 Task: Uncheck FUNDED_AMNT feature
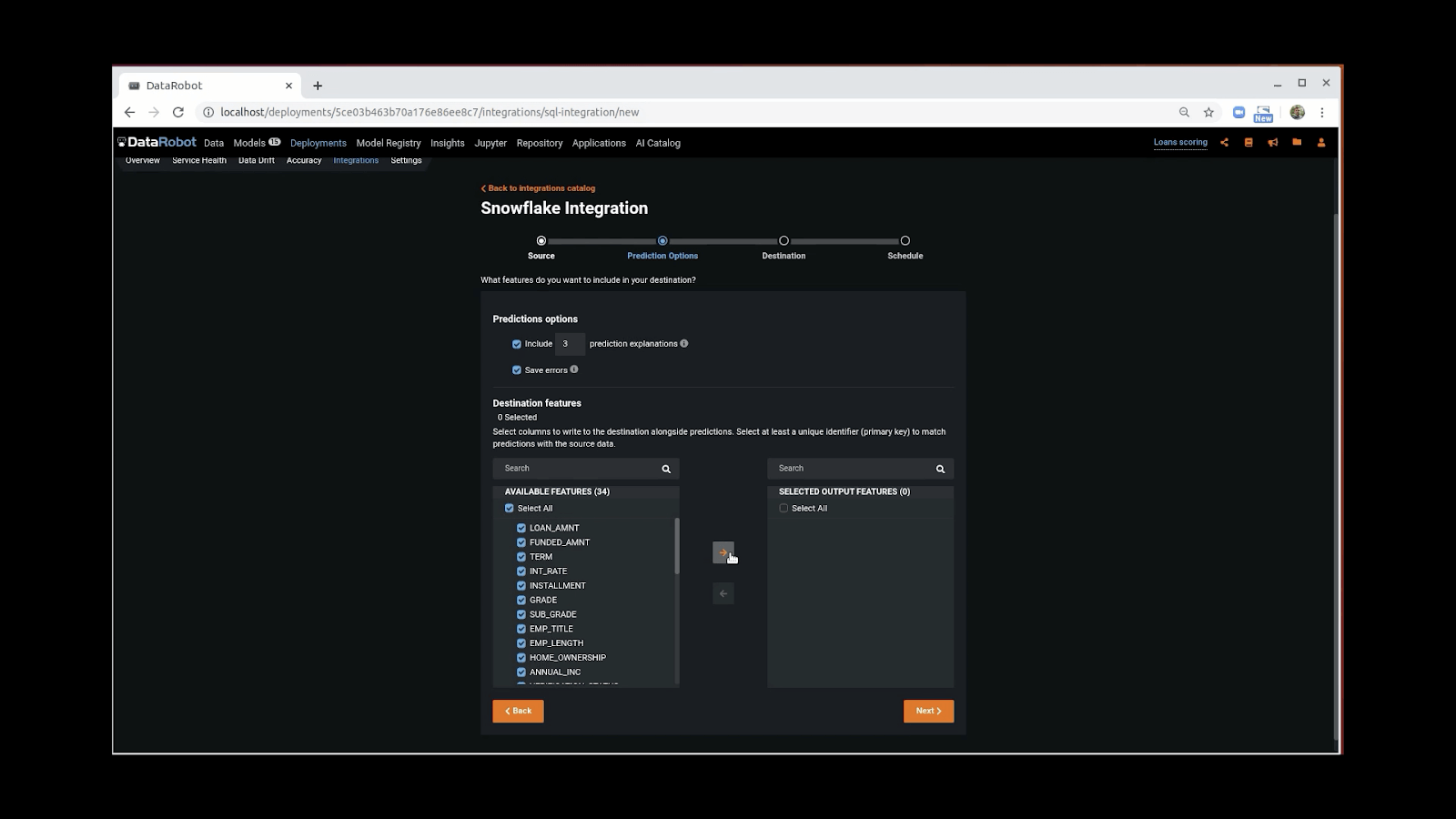pos(521,542)
